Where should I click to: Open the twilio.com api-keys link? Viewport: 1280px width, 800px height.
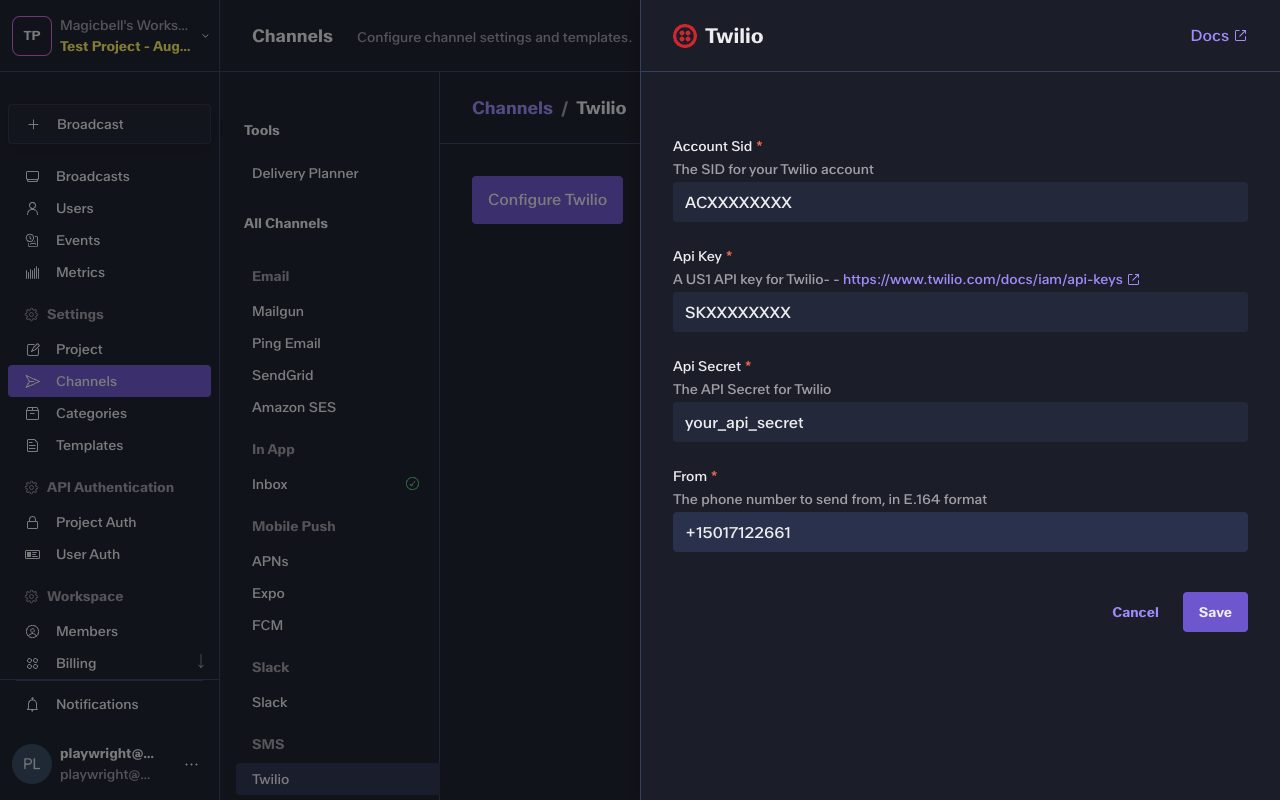(991, 279)
